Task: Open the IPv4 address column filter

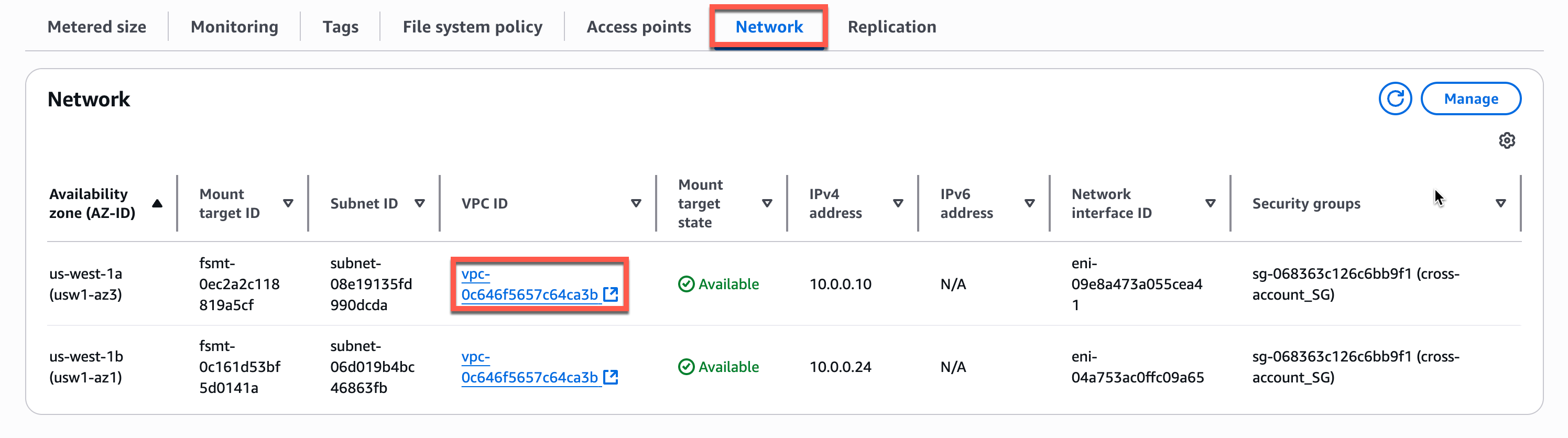Action: point(897,203)
